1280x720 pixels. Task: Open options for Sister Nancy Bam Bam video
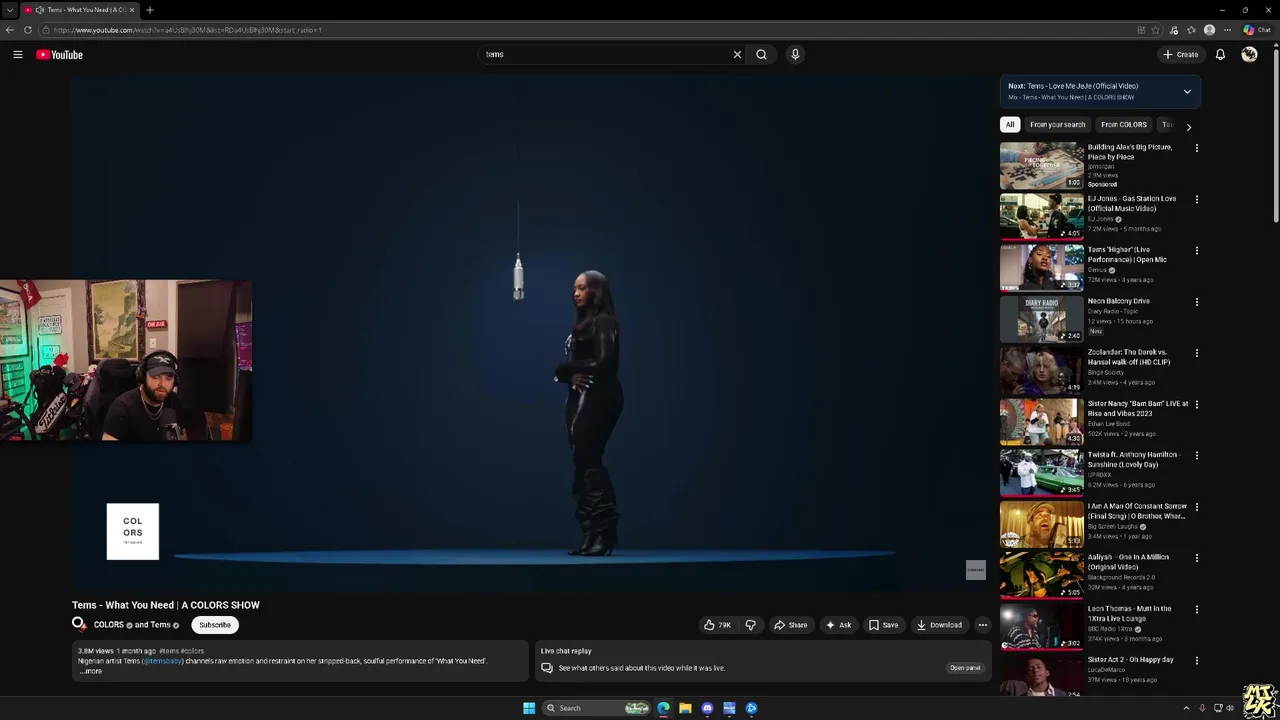click(x=1196, y=405)
